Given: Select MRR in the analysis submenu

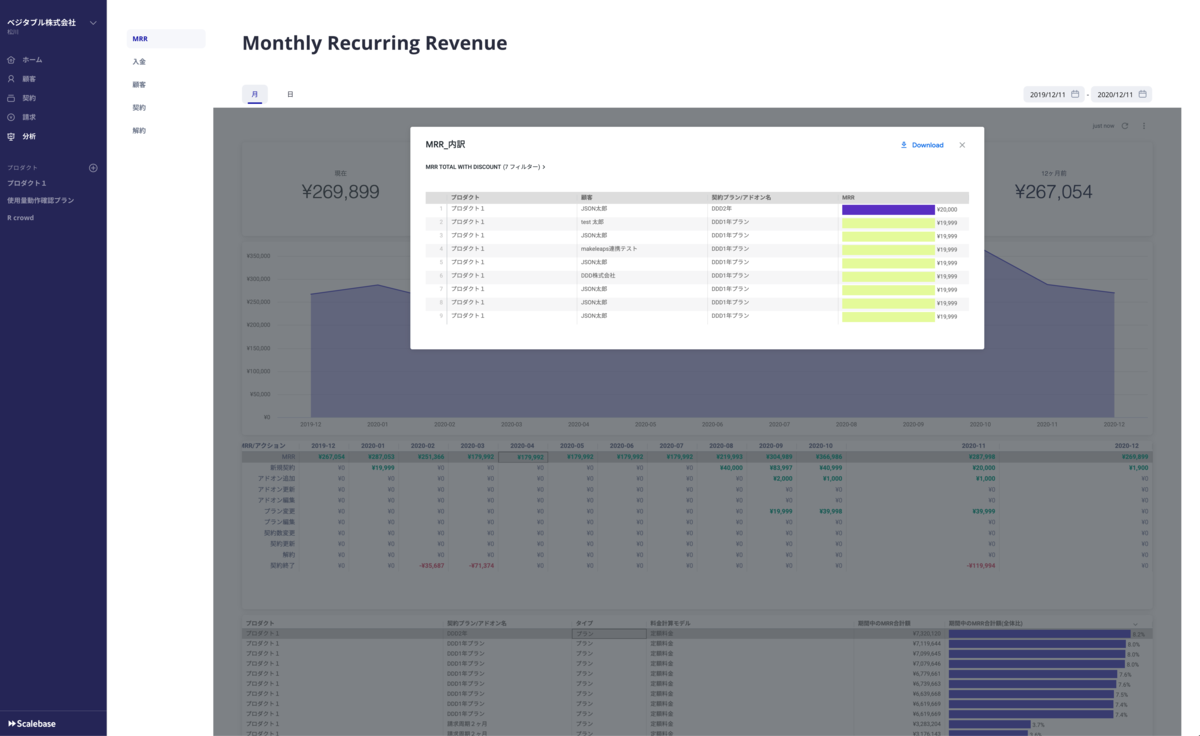Looking at the screenshot, I should (166, 39).
